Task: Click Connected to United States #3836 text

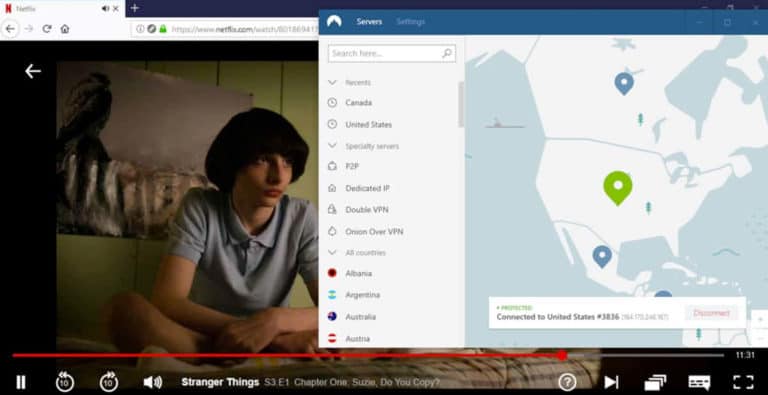Action: 558,317
